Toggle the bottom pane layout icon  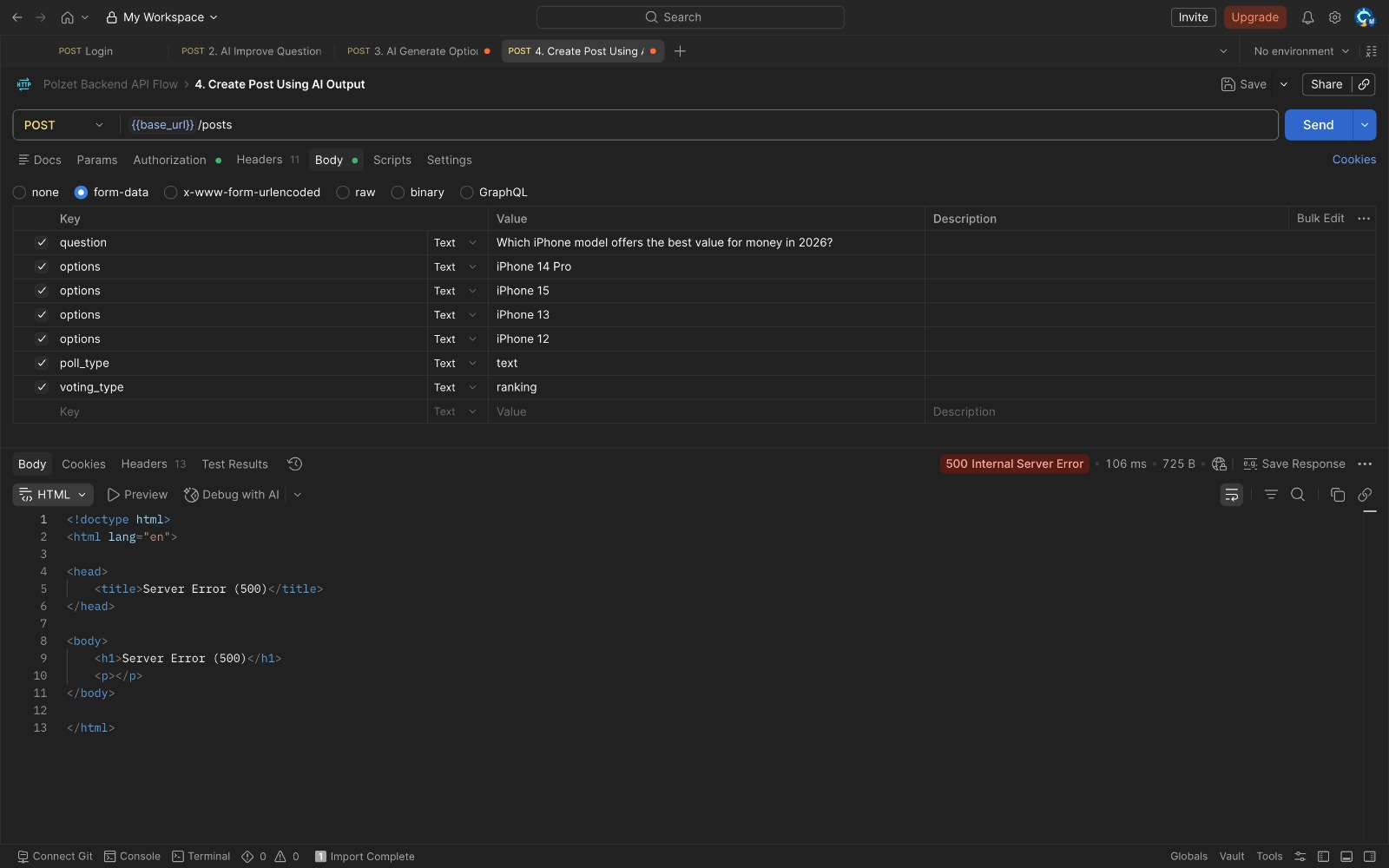(1346, 857)
